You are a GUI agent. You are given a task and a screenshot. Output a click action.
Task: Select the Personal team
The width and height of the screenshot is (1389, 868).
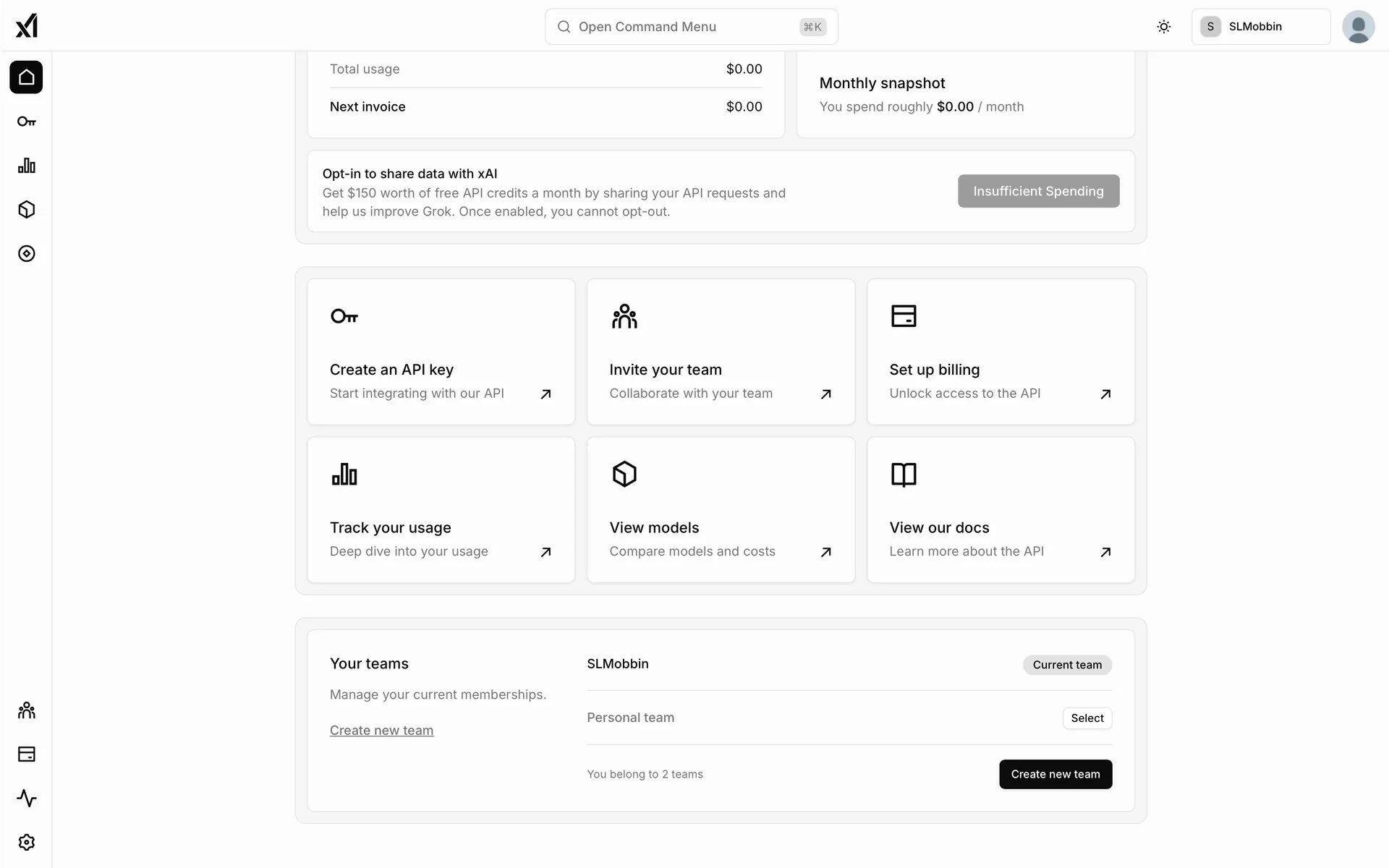[1087, 718]
